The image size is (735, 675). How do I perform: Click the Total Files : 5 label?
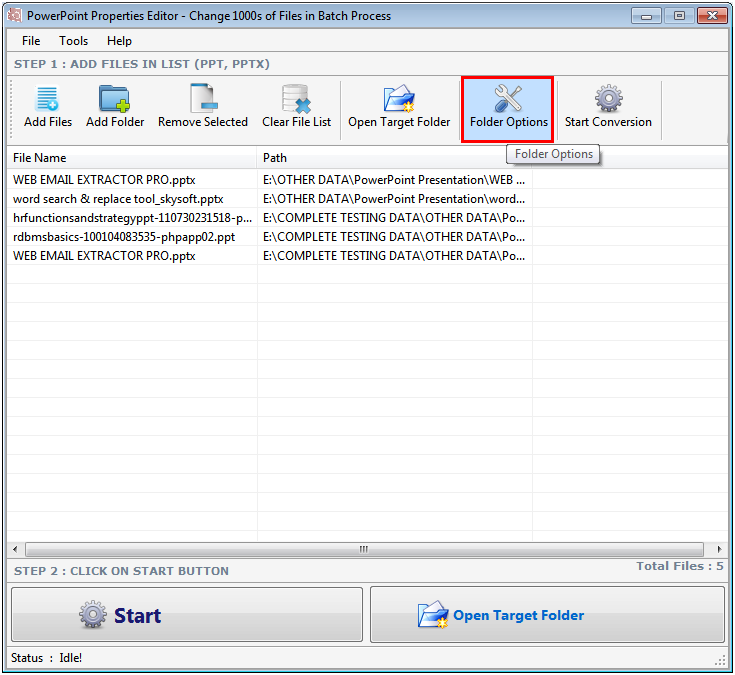coord(680,566)
